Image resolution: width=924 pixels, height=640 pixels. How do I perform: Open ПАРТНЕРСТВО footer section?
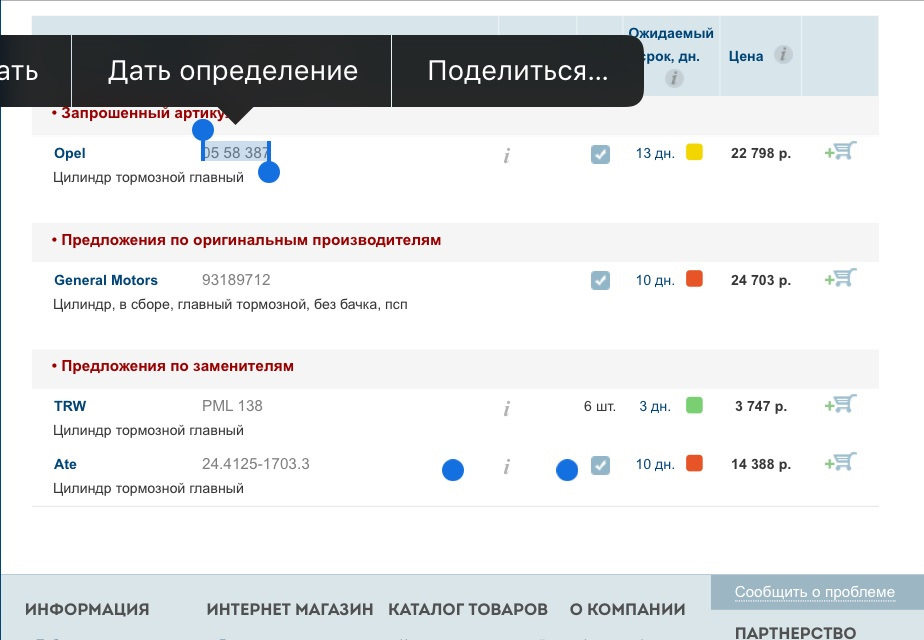(796, 632)
